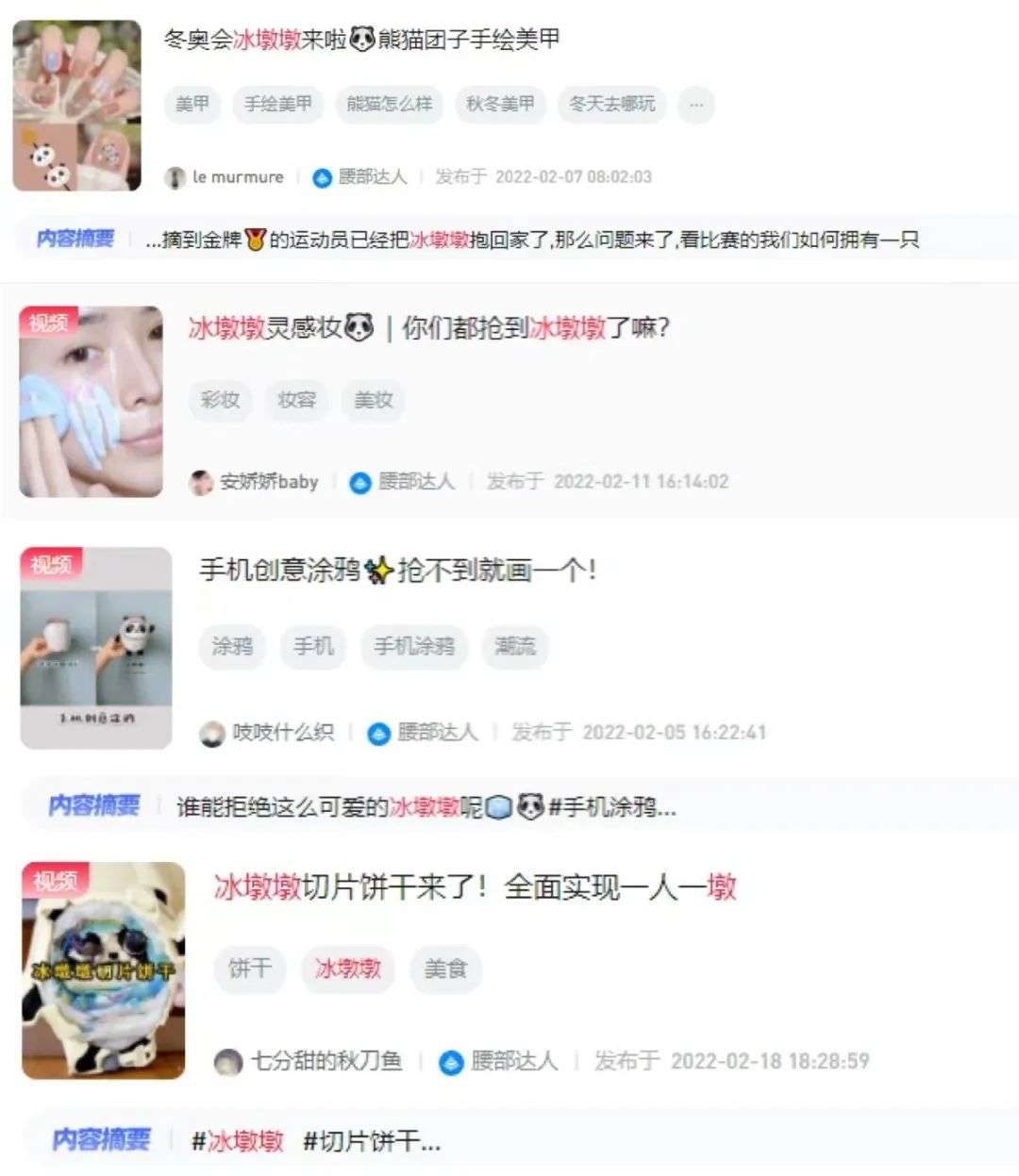
Task: Select the highlighted 冰墩墩 tag chip
Action: [x=348, y=969]
